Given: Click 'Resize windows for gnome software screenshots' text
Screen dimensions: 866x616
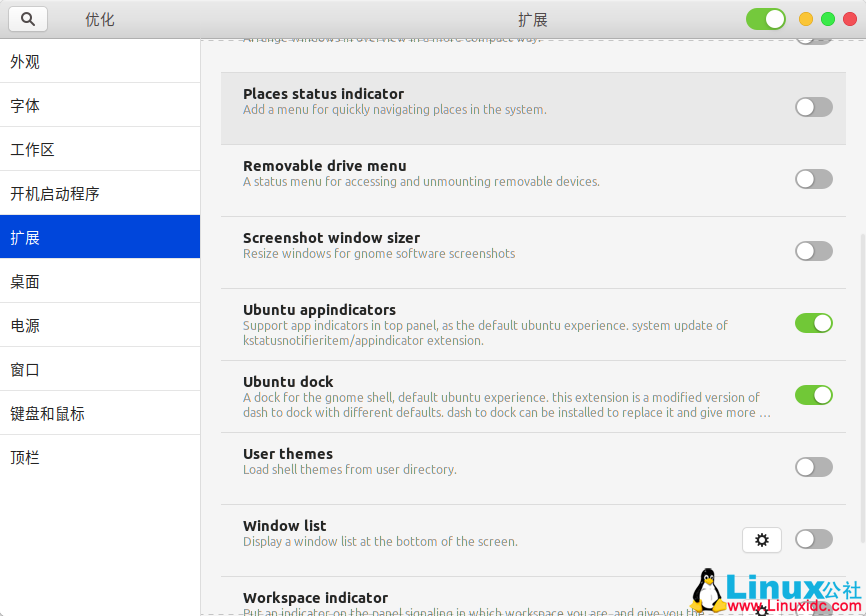Looking at the screenshot, I should pos(379,254).
